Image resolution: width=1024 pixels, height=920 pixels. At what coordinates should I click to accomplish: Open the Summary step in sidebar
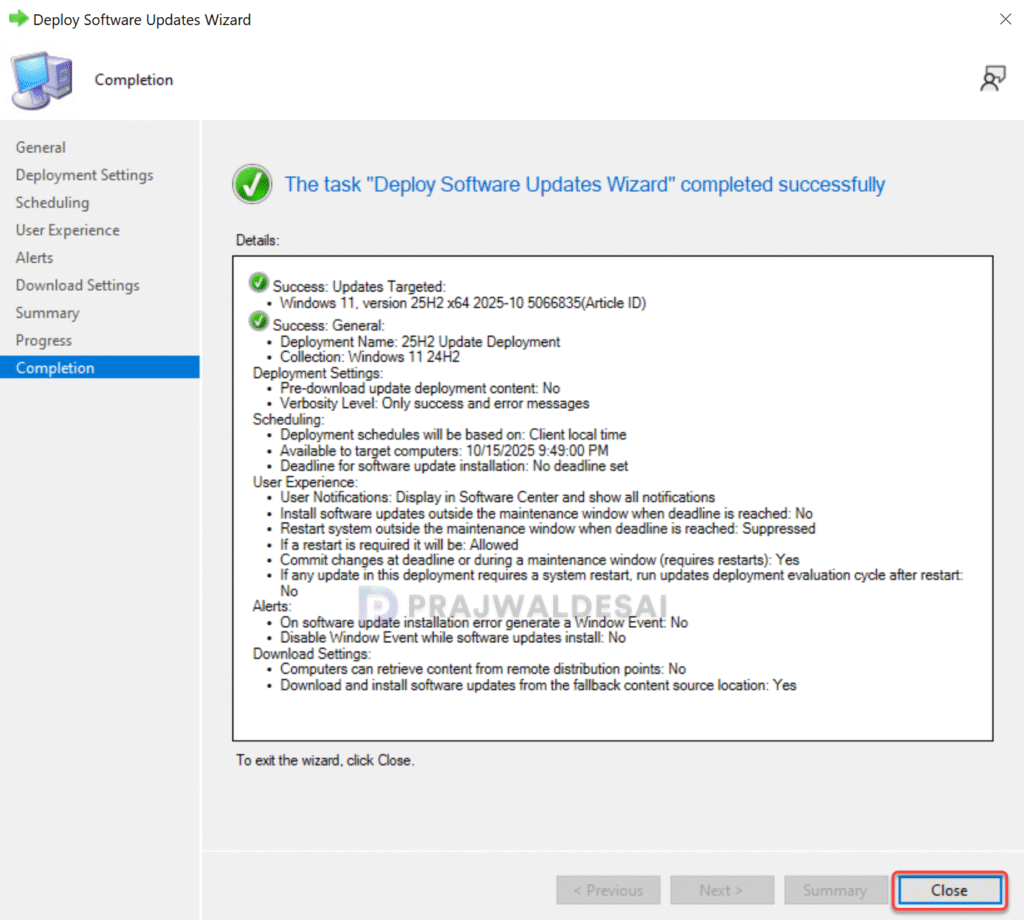pyautogui.click(x=47, y=313)
